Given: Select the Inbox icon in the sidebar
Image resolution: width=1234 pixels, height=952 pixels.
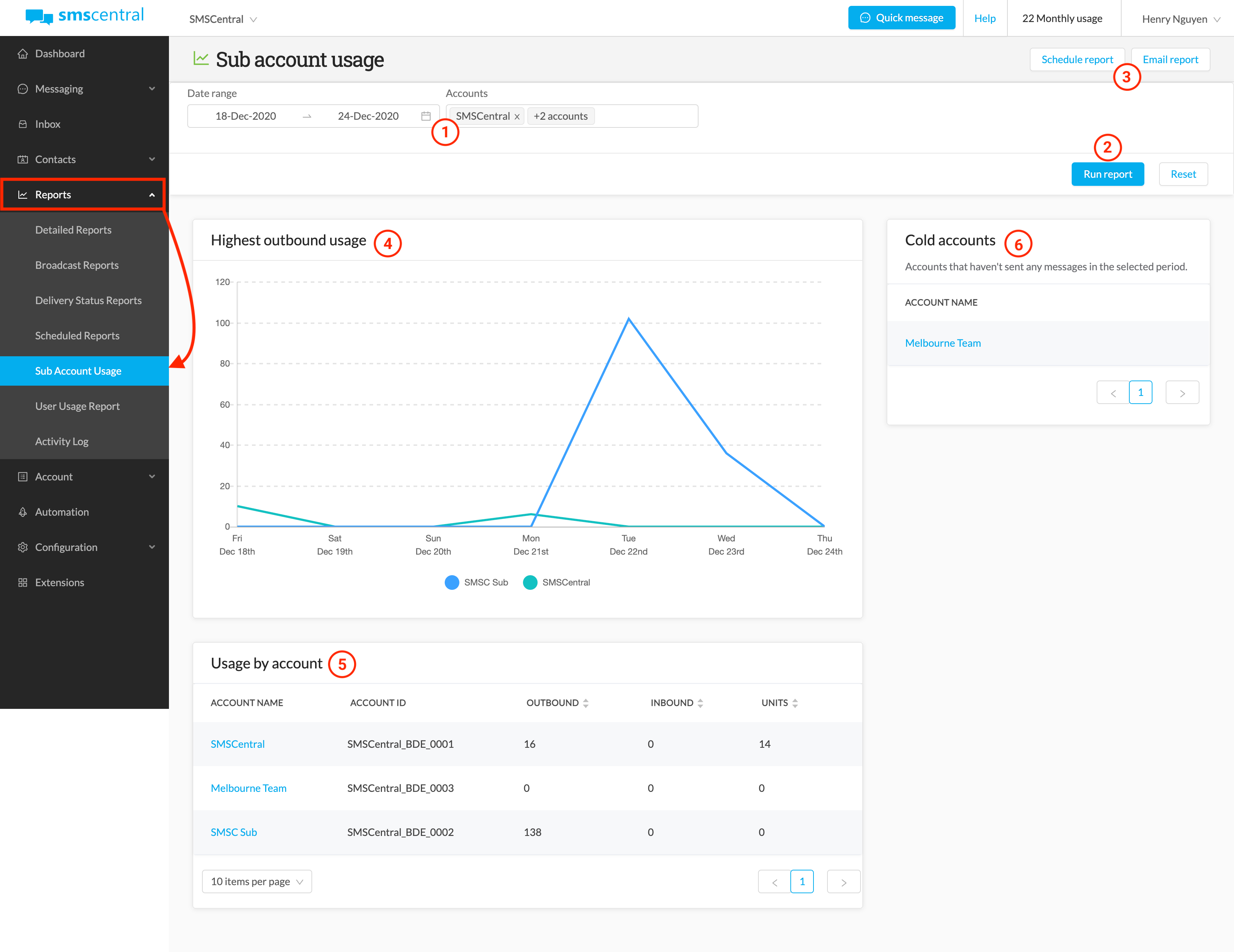Looking at the screenshot, I should pyautogui.click(x=23, y=124).
